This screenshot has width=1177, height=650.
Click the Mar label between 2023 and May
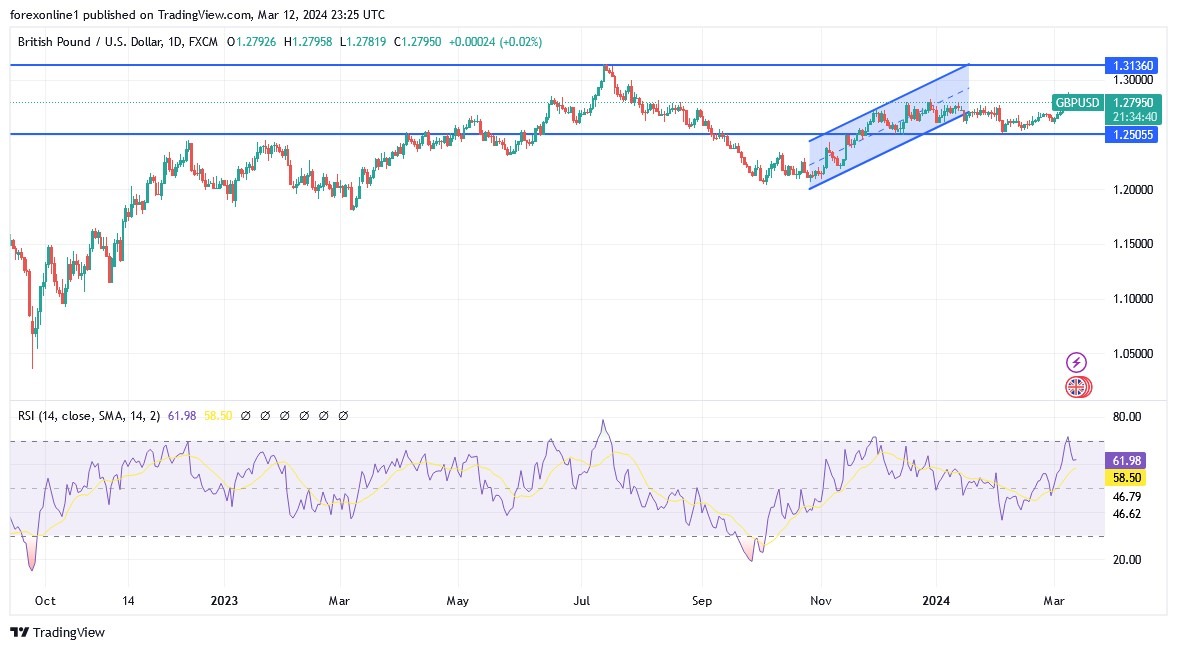pyautogui.click(x=339, y=600)
